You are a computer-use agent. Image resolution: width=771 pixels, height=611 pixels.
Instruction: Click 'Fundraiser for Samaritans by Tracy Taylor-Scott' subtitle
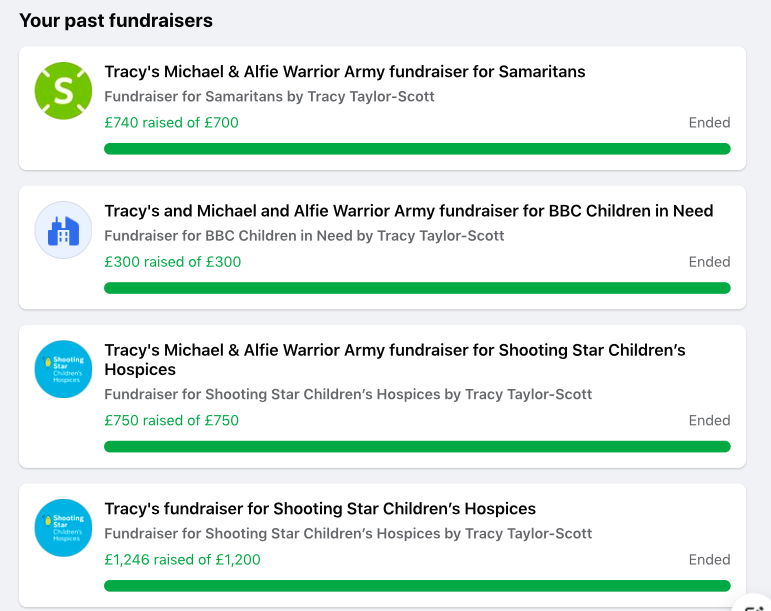[269, 96]
